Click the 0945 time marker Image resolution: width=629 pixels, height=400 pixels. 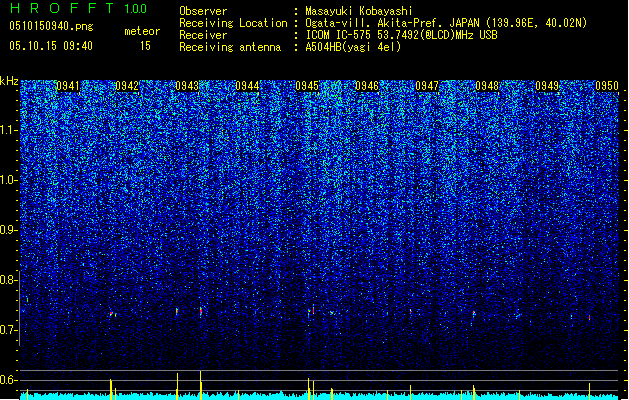pos(307,86)
